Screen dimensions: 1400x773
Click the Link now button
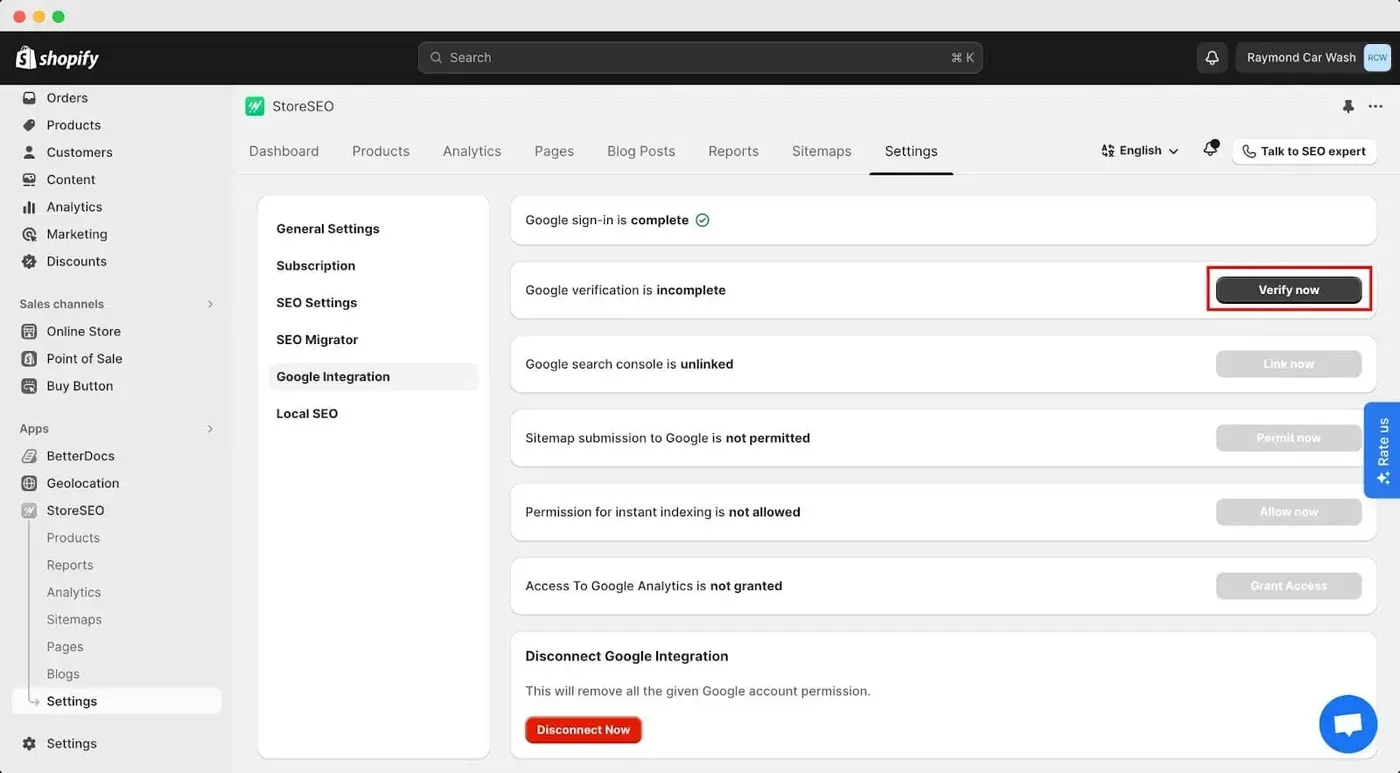(x=1289, y=364)
